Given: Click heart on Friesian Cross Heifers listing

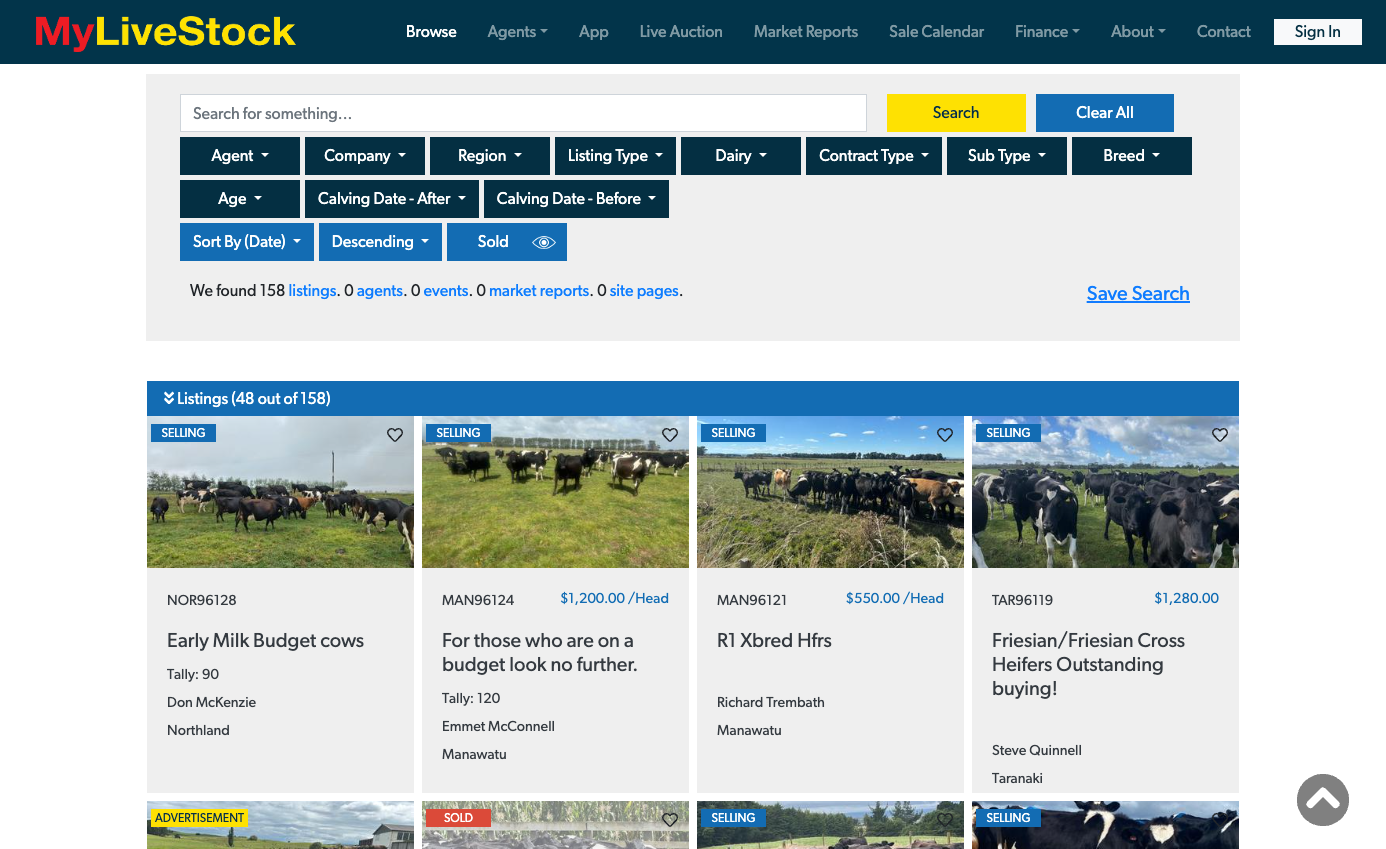Looking at the screenshot, I should tap(1220, 435).
